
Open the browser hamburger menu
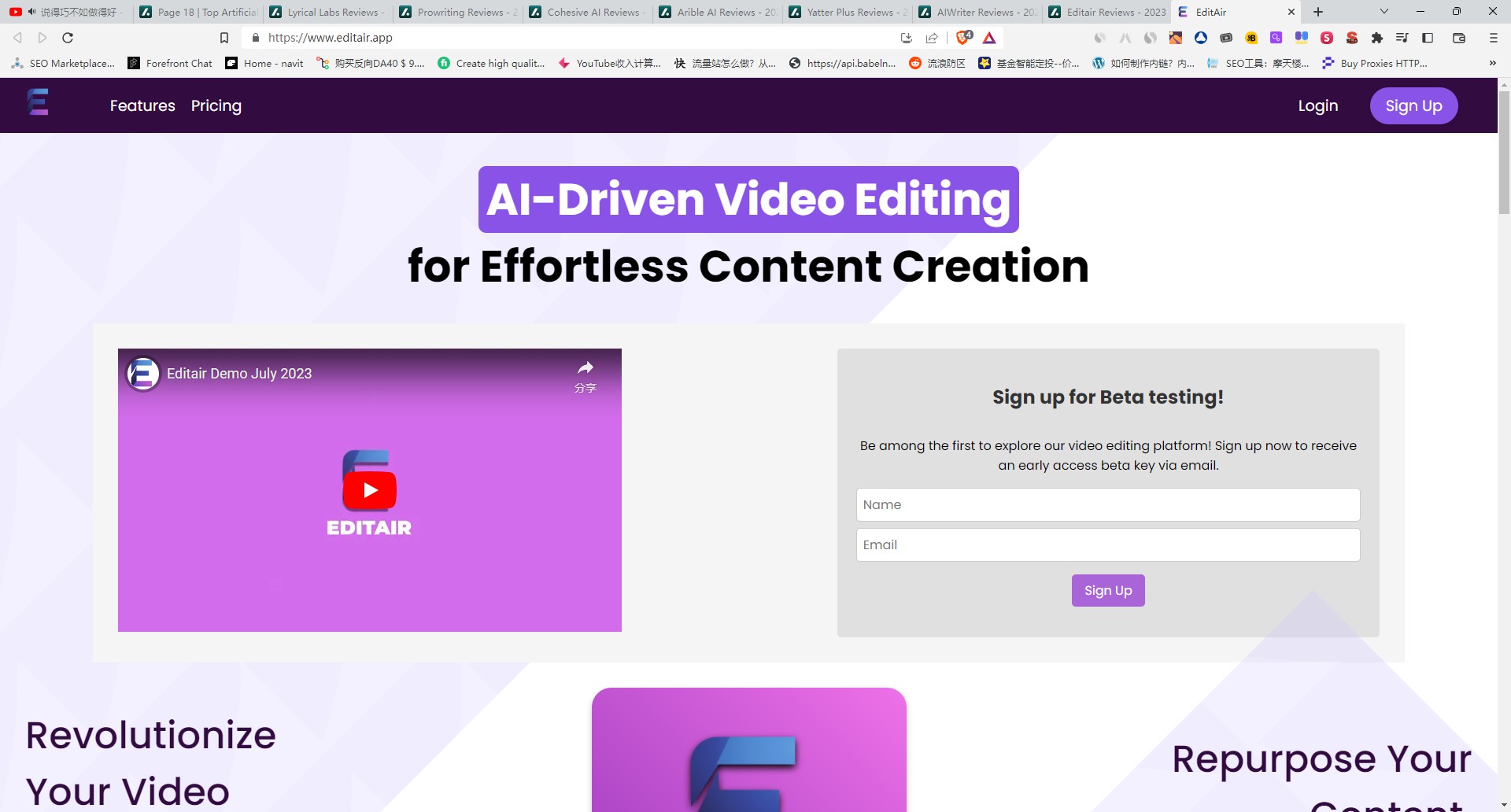click(x=1493, y=38)
